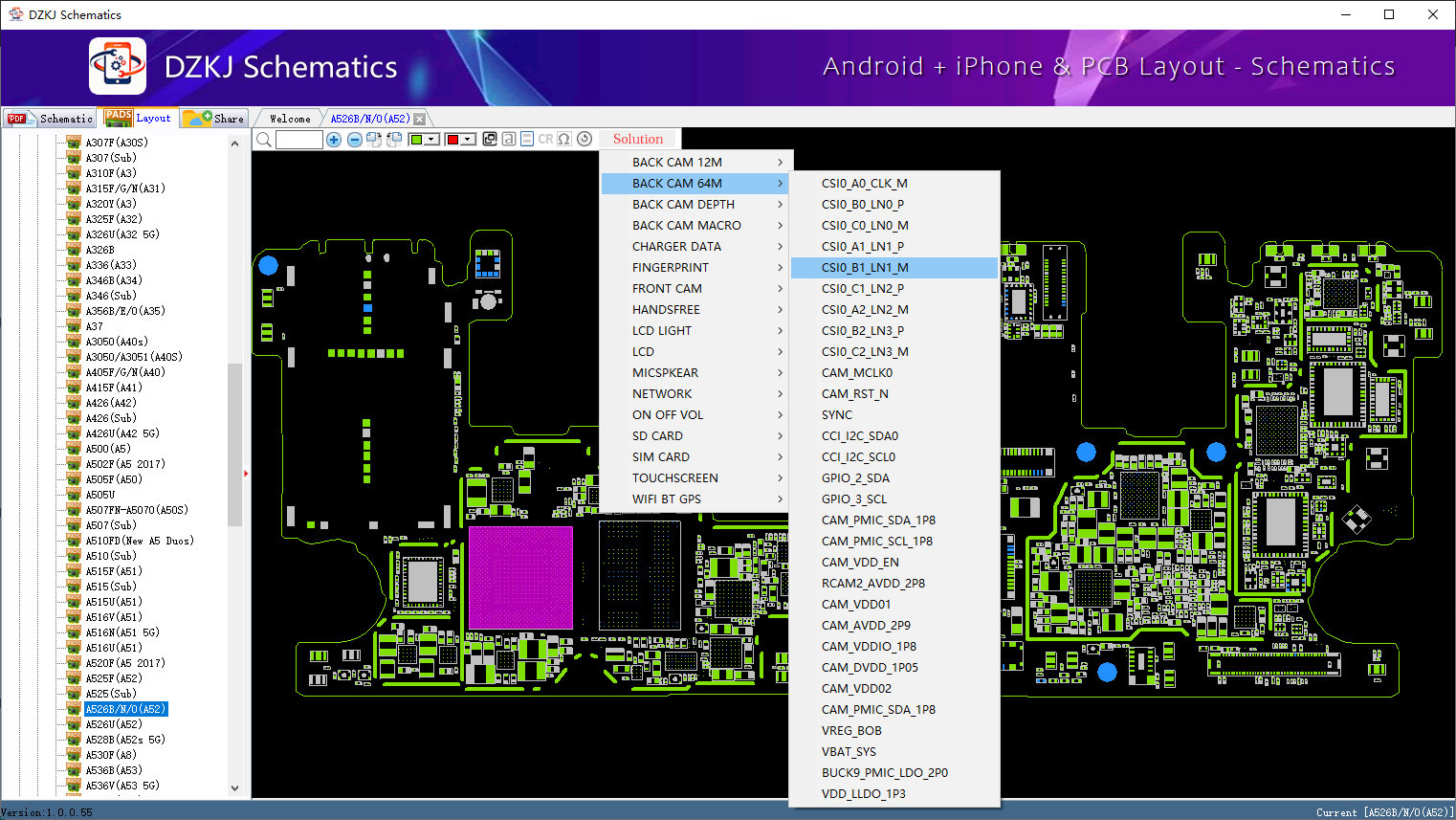Click the circular refresh icon
This screenshot has width=1456, height=820.
click(x=585, y=140)
